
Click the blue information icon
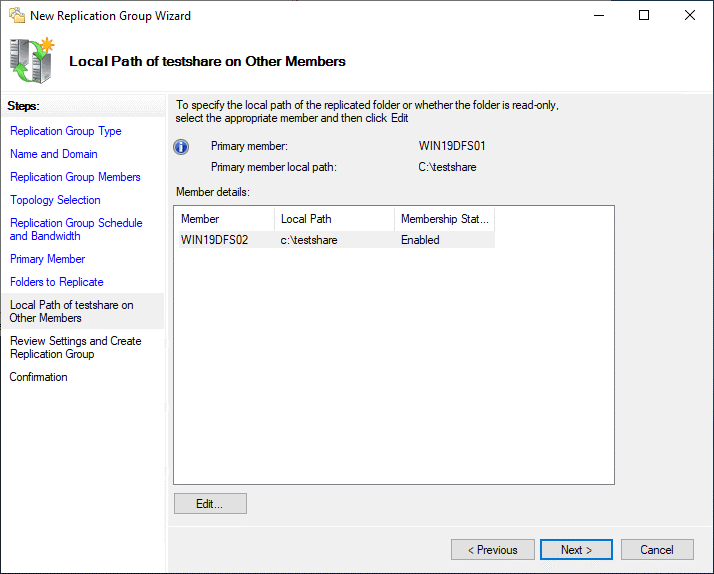coord(181,147)
